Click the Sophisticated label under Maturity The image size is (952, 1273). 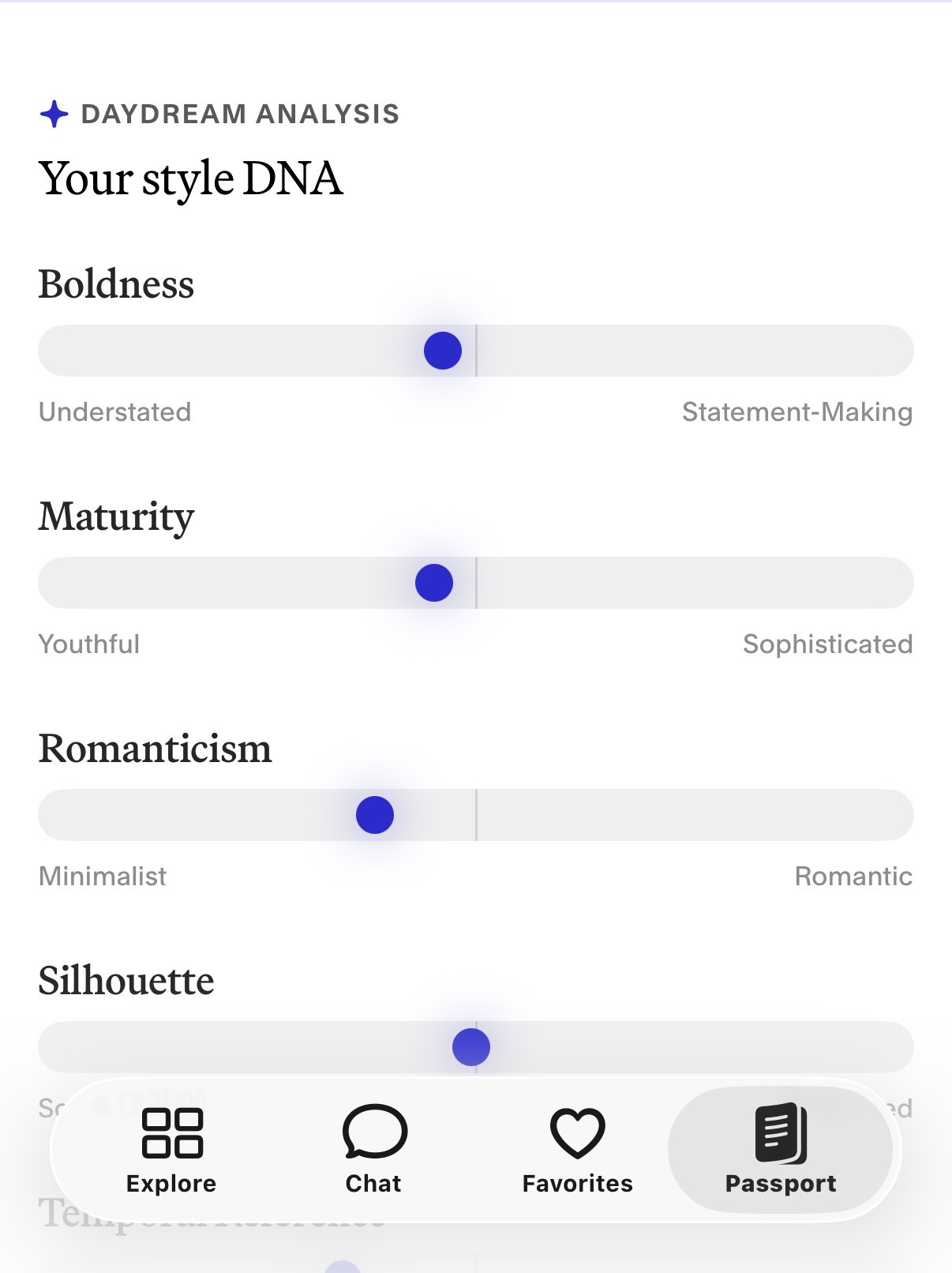pyautogui.click(x=828, y=644)
